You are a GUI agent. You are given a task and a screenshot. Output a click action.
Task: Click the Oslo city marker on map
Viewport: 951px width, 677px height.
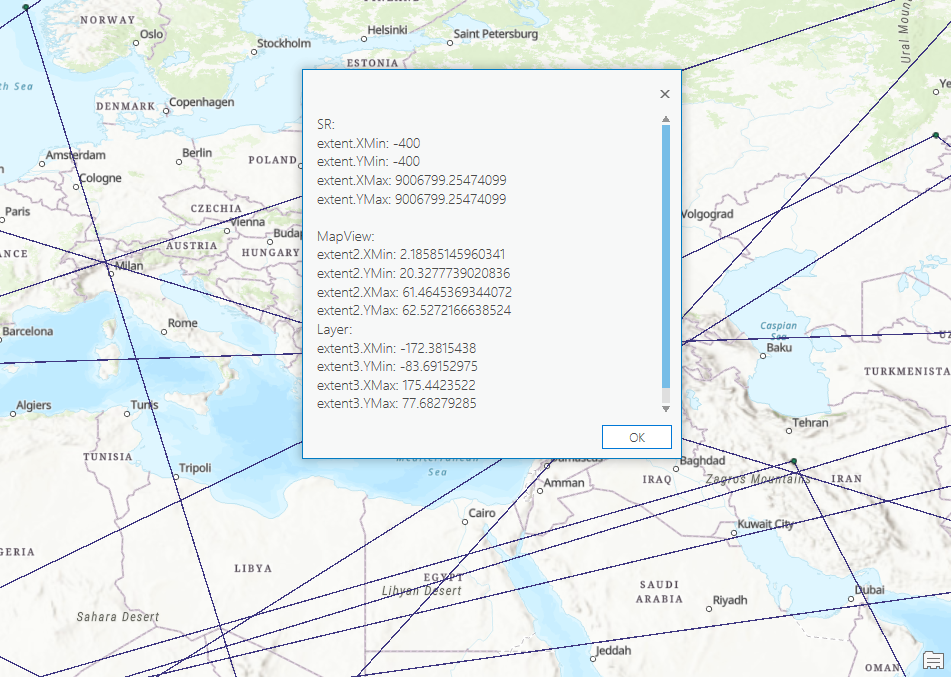[x=136, y=42]
